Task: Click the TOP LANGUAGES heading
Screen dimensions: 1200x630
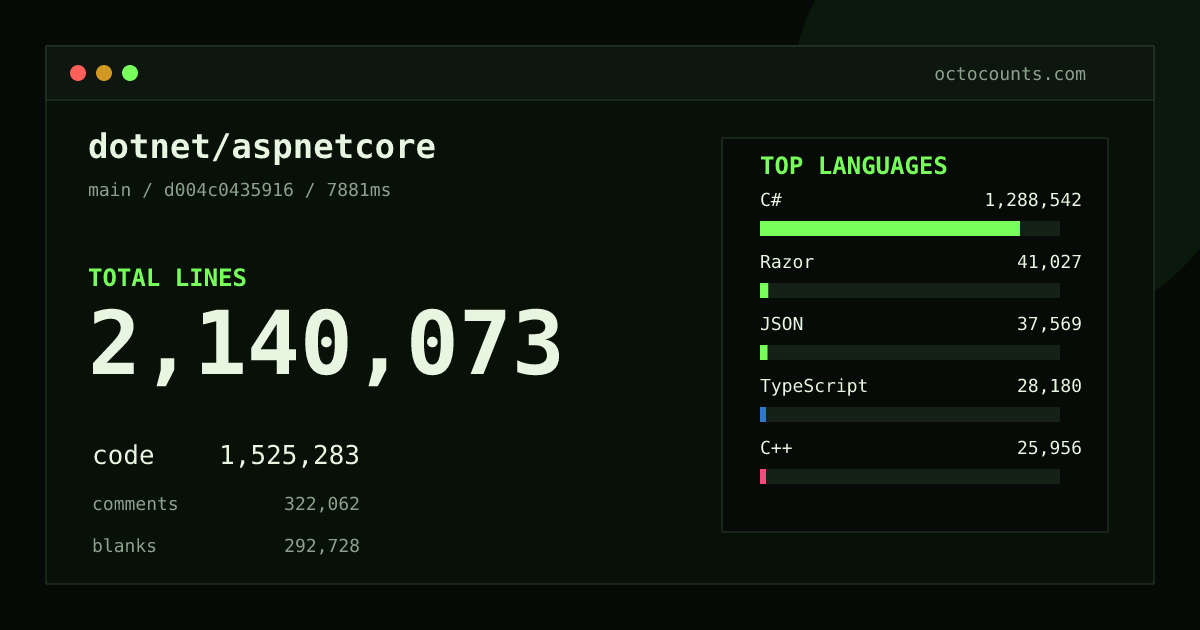Action: click(854, 166)
